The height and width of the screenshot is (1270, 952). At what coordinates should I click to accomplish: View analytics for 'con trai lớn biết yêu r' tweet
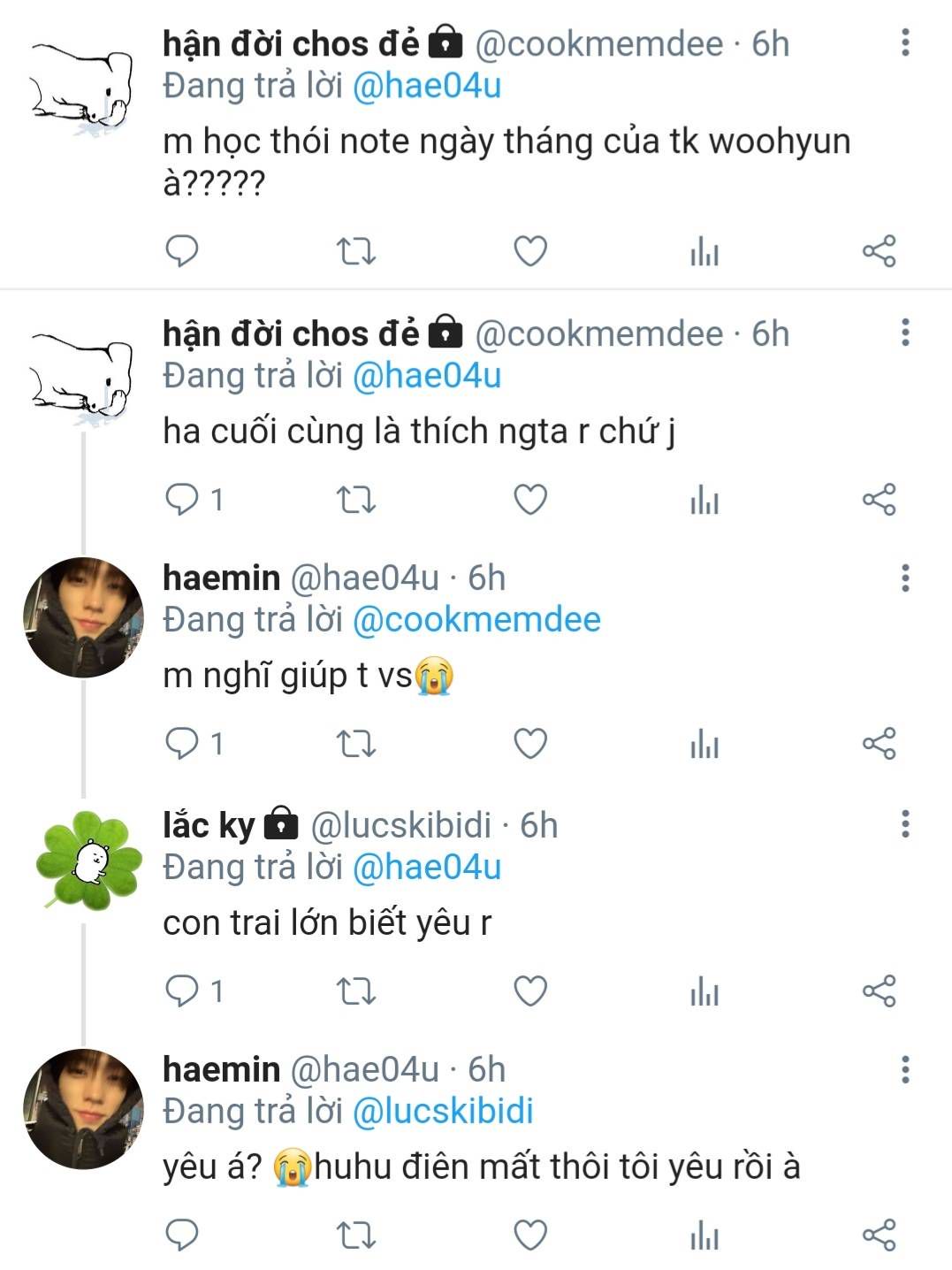(704, 991)
